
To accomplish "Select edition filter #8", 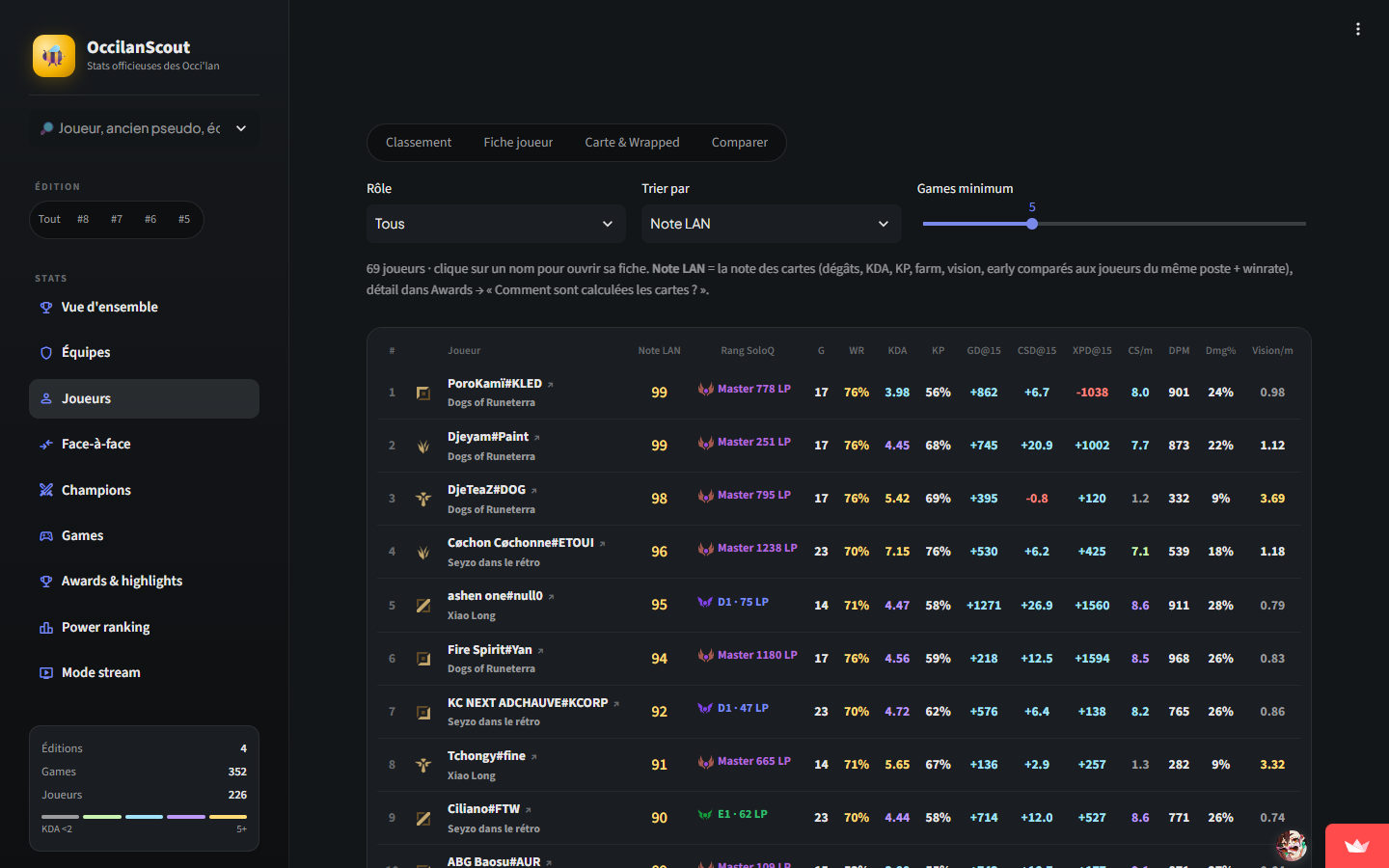I will [x=83, y=220].
